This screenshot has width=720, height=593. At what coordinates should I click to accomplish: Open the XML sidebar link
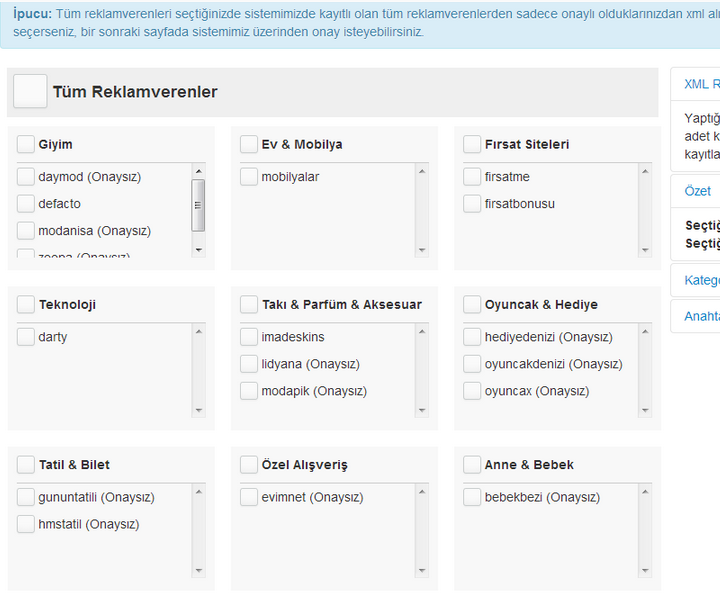702,84
